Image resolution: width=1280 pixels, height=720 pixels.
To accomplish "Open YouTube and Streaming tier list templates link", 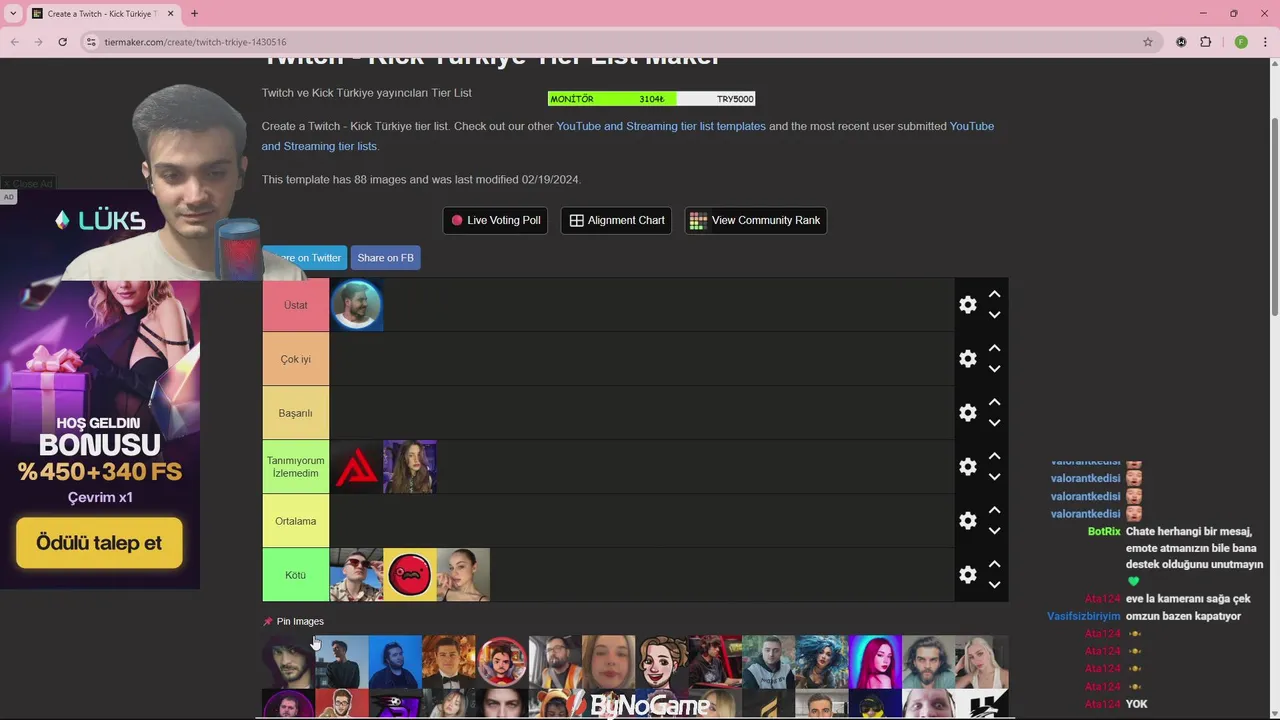I will [x=661, y=126].
